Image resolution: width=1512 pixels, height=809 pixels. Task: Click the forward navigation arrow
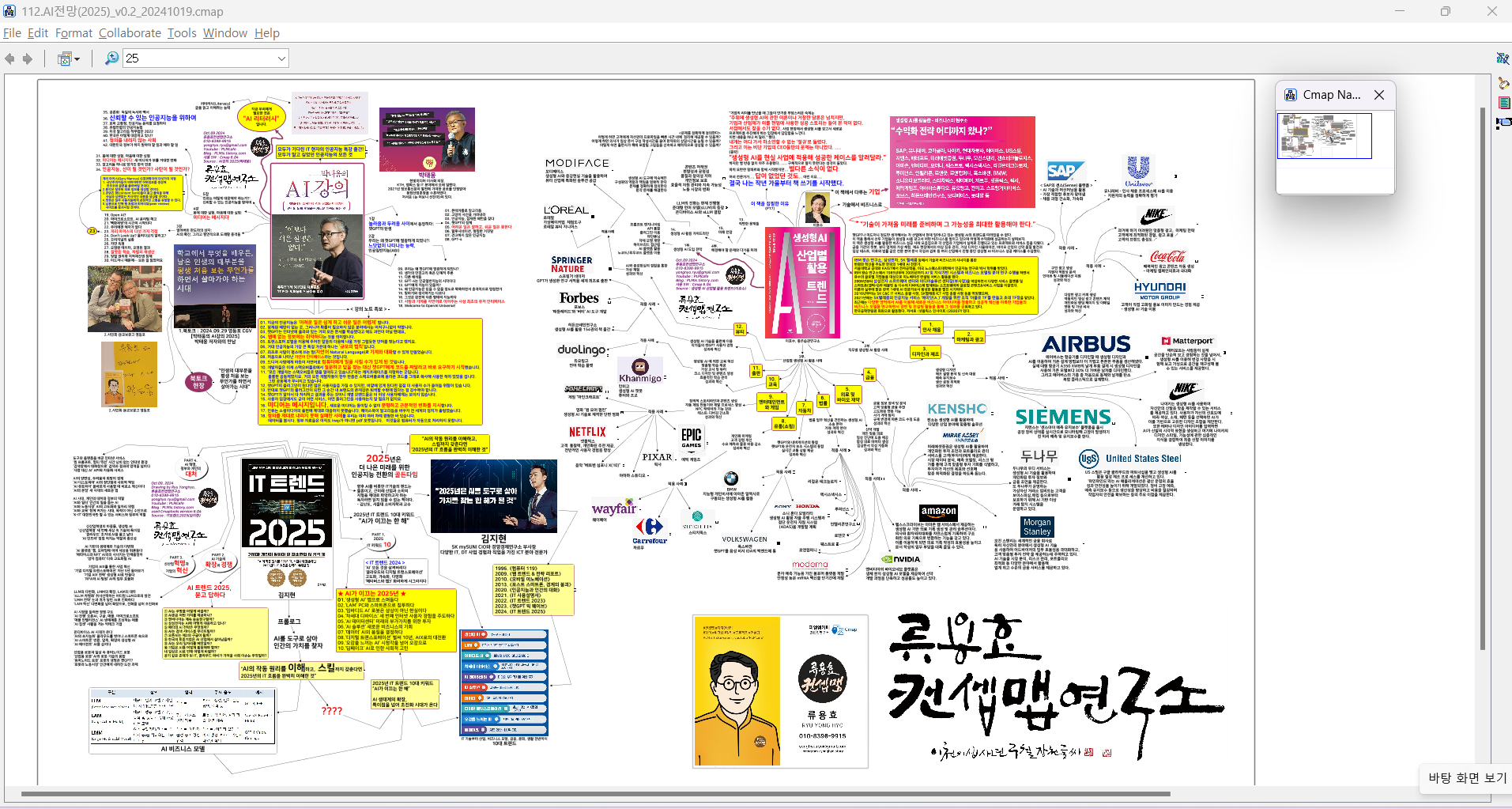(28, 59)
